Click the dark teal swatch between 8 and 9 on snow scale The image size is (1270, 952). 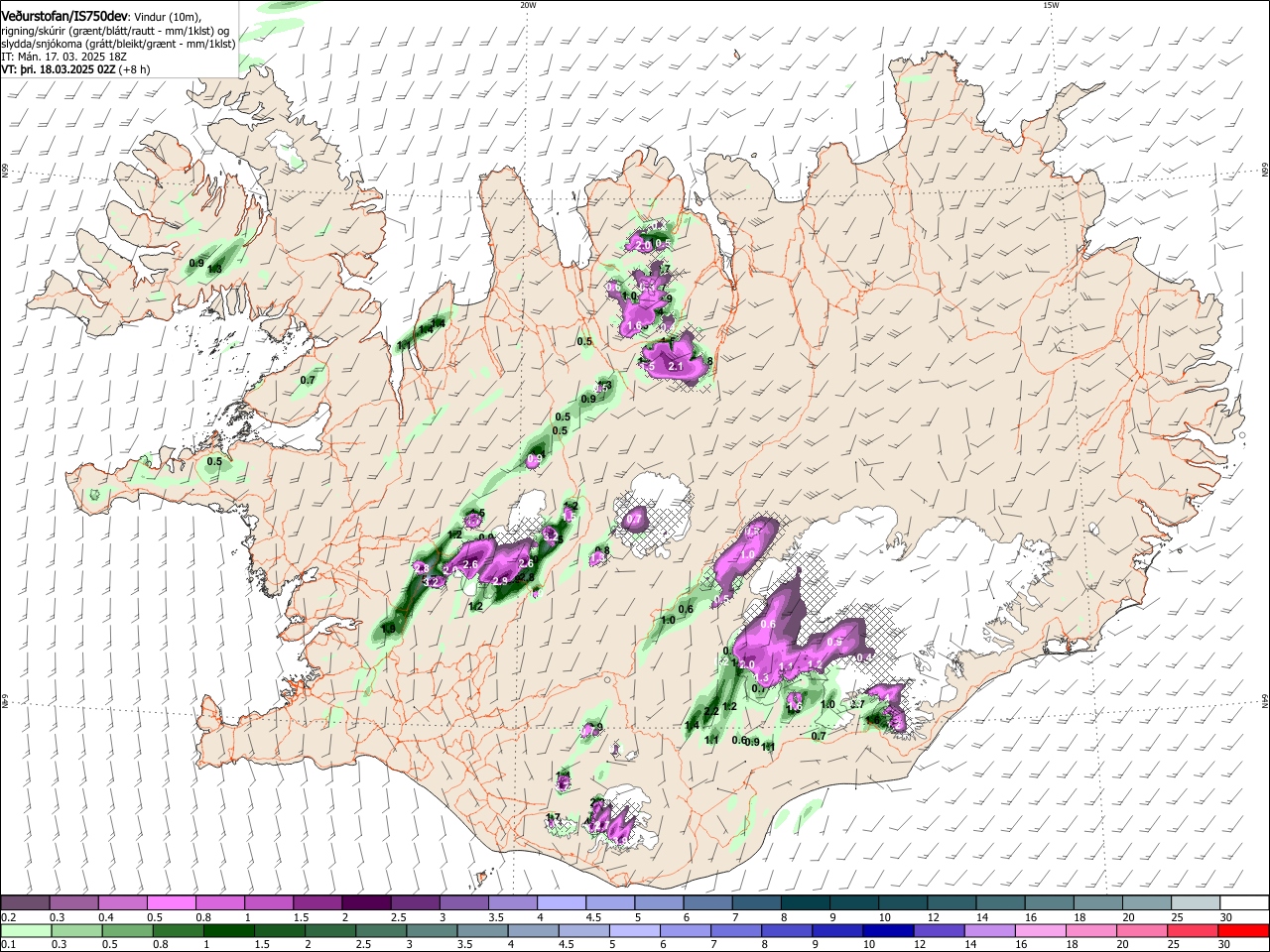(x=805, y=902)
